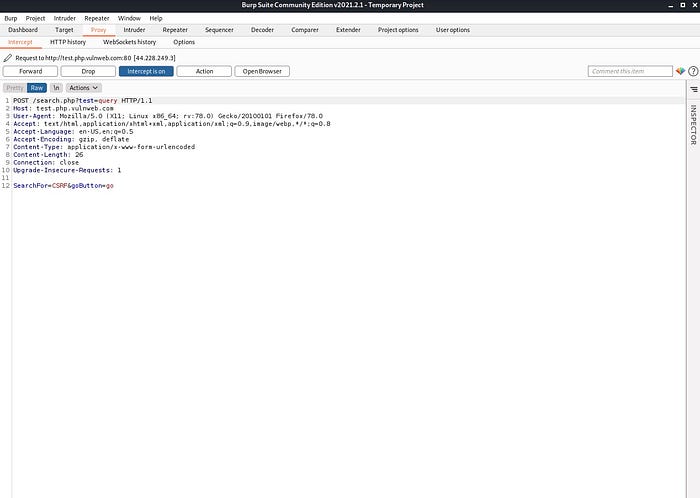Drop the intercepted request
Image resolution: width=700 pixels, height=498 pixels.
[x=88, y=71]
